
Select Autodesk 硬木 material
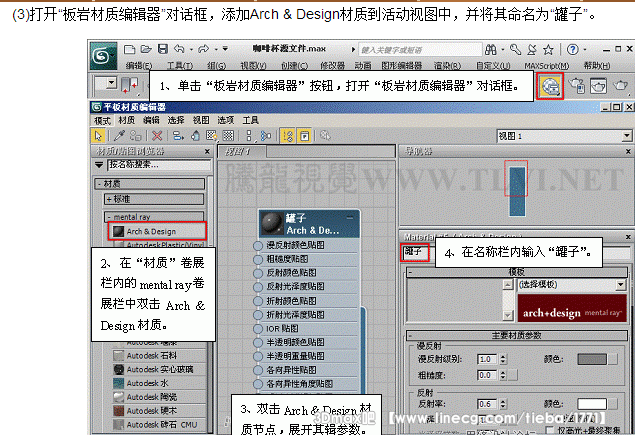[x=159, y=411]
